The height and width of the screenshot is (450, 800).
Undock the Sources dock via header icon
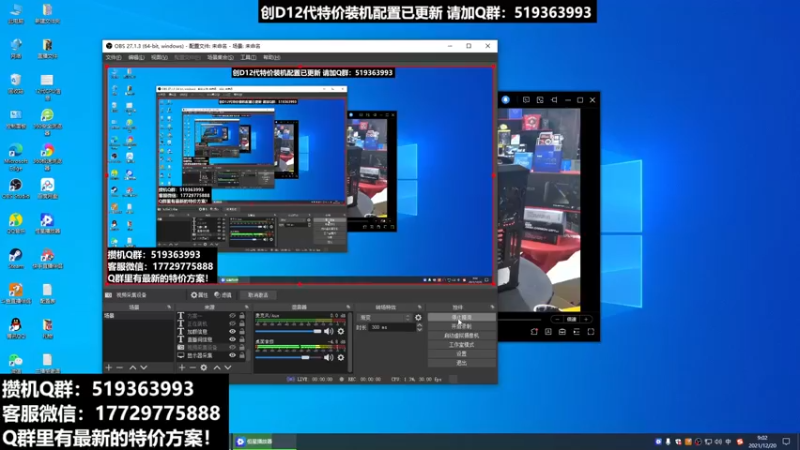coord(246,307)
